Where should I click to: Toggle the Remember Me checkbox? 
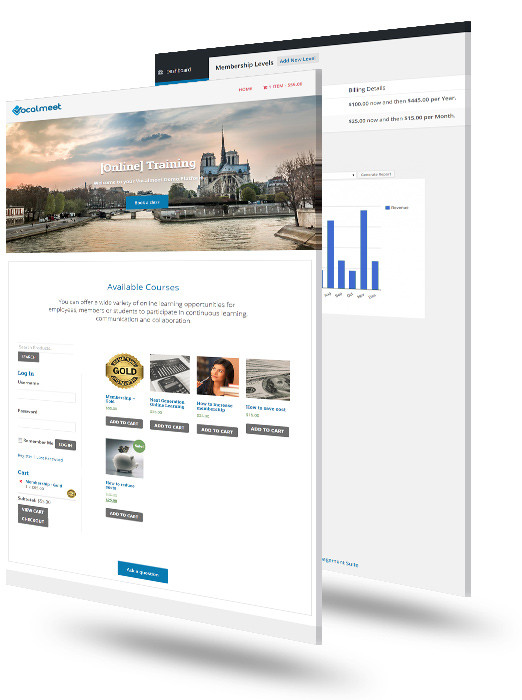tap(20, 441)
